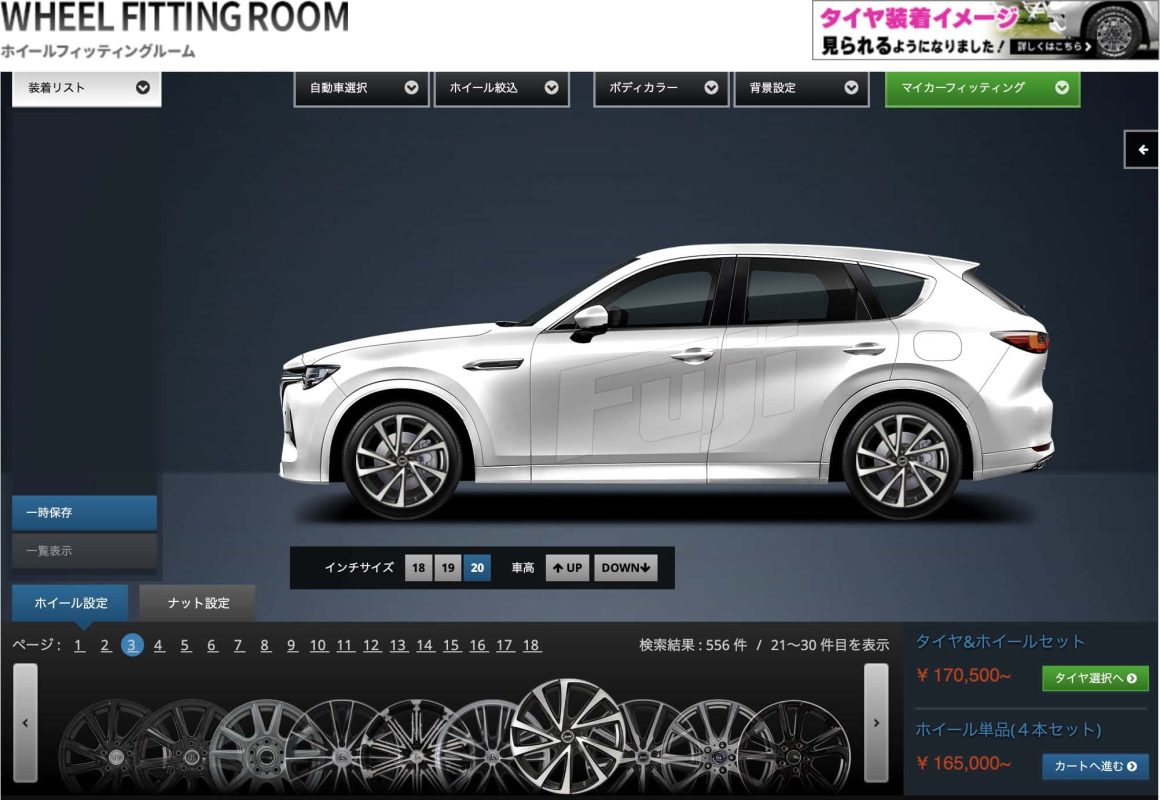Select 18 inch wheel size
The image size is (1160, 800).
418,568
